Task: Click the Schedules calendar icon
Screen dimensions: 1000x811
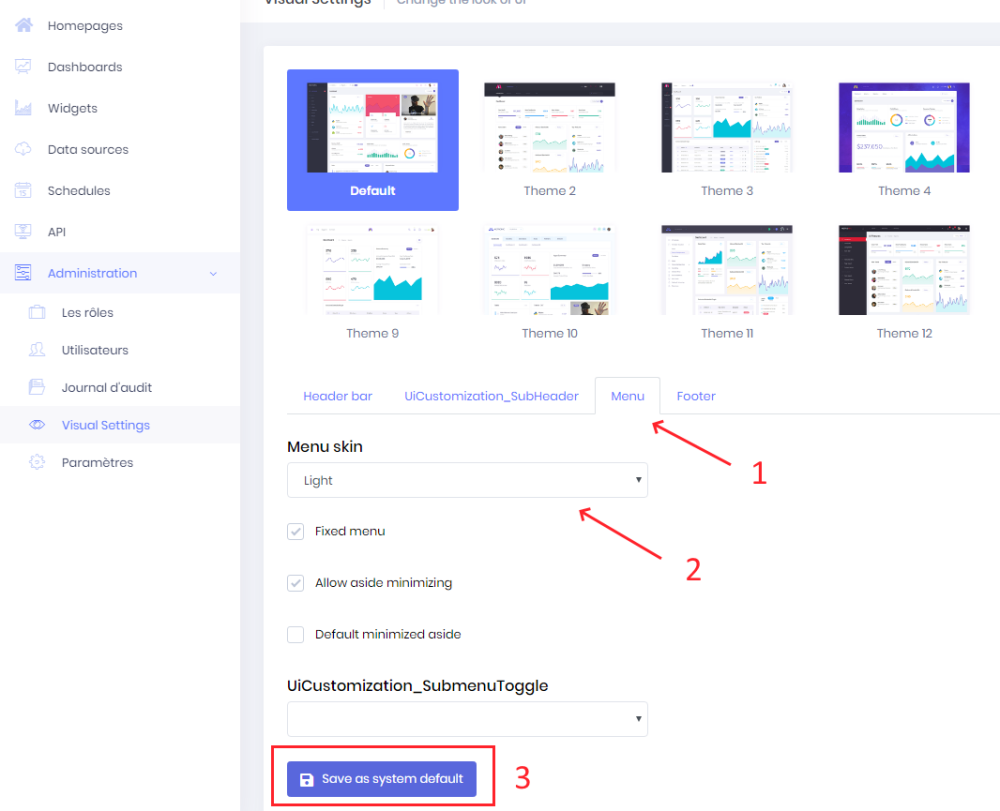Action: tap(24, 190)
